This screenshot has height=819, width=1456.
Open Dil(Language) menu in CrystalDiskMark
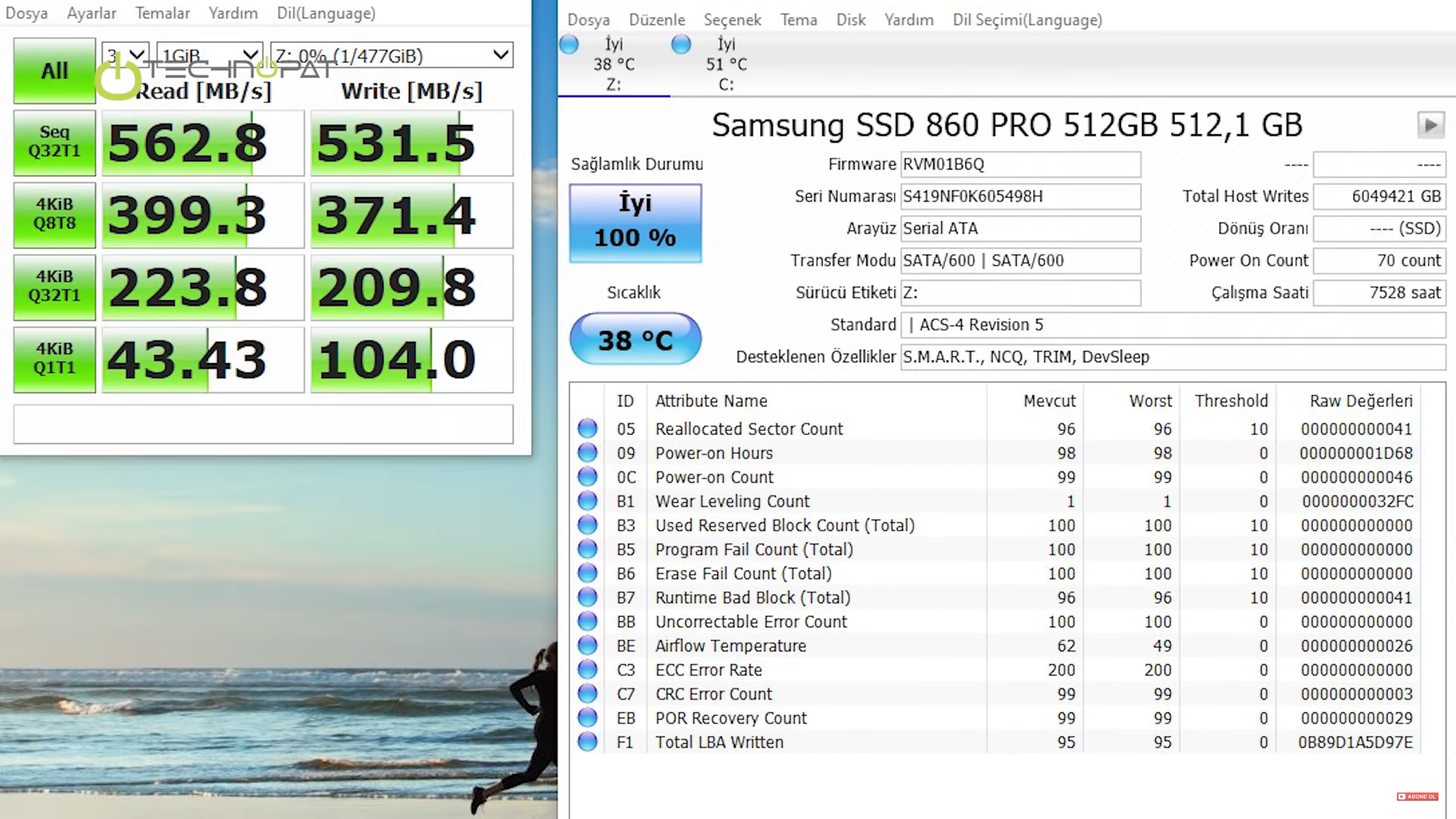point(326,13)
